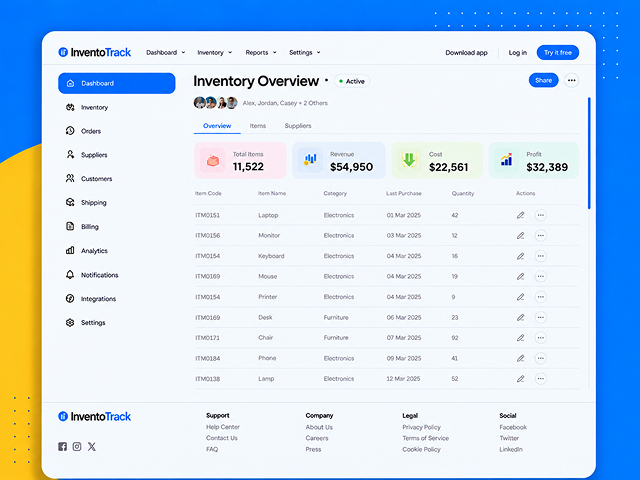Open more options for Chair row

[x=540, y=338]
